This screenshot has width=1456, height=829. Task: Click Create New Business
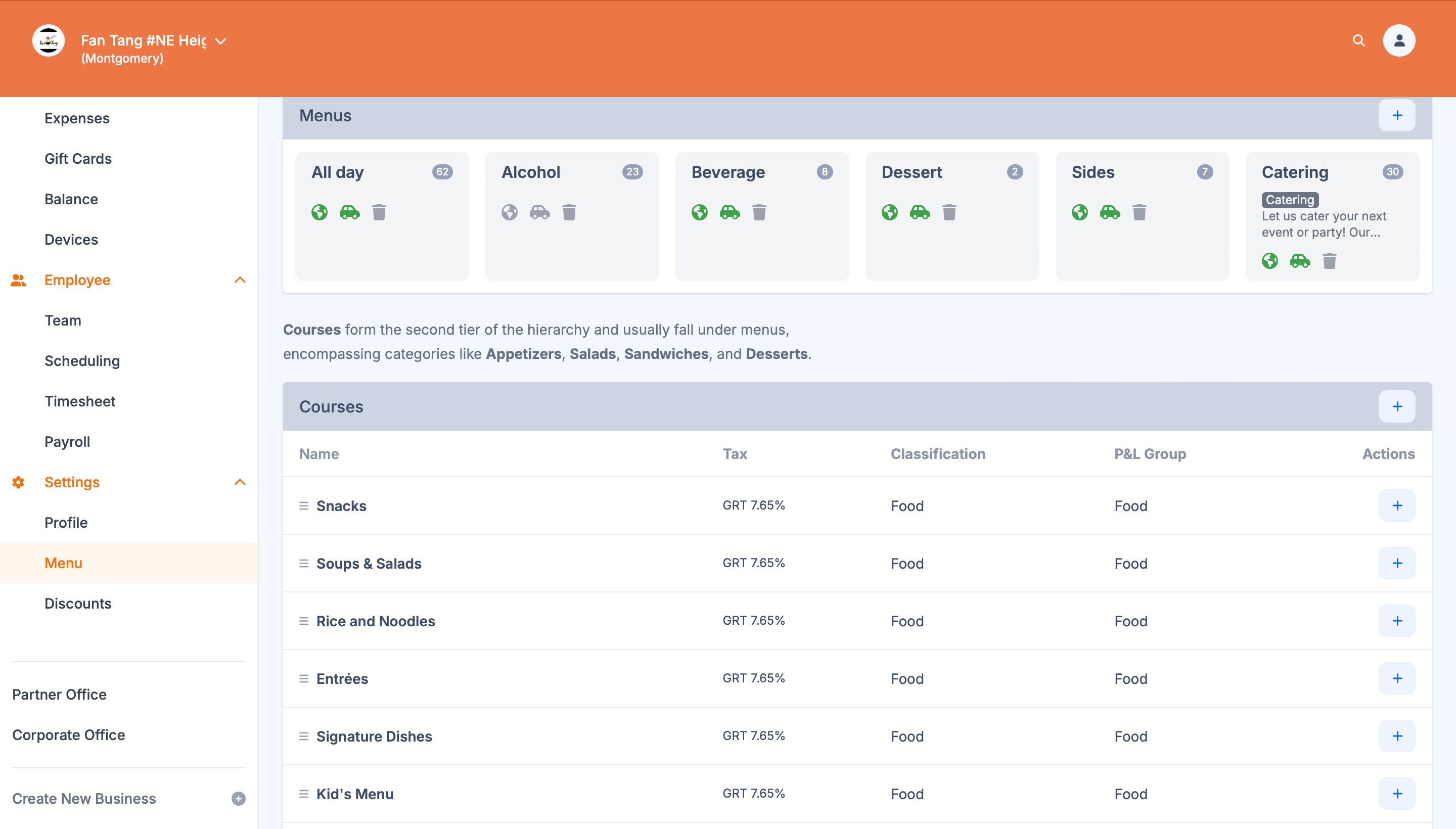84,798
